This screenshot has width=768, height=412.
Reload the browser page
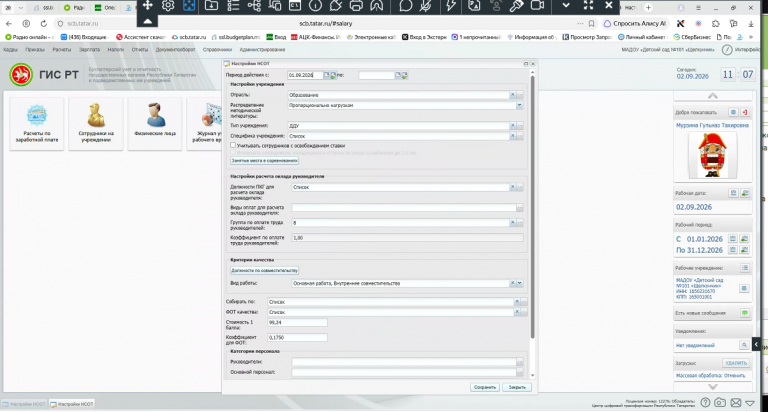point(44,24)
